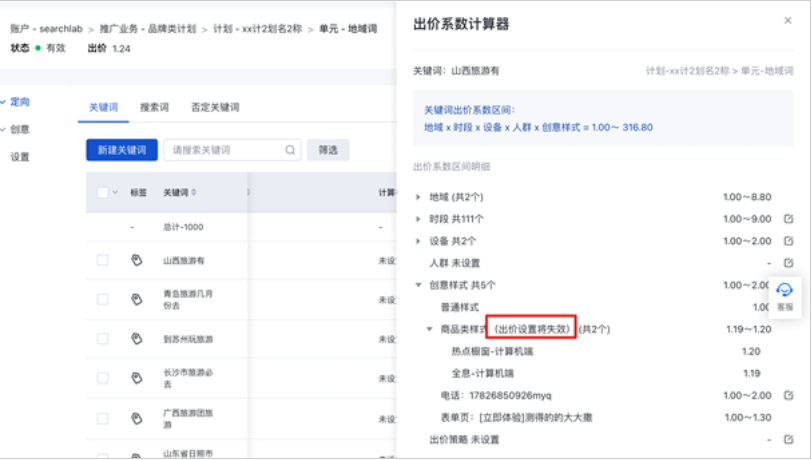Click the tag icon for 青岛旅游几月份去

coord(137,299)
